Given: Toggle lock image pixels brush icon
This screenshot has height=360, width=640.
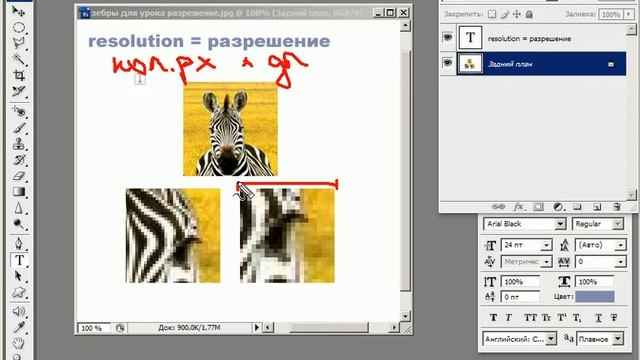Looking at the screenshot, I should [505, 14].
